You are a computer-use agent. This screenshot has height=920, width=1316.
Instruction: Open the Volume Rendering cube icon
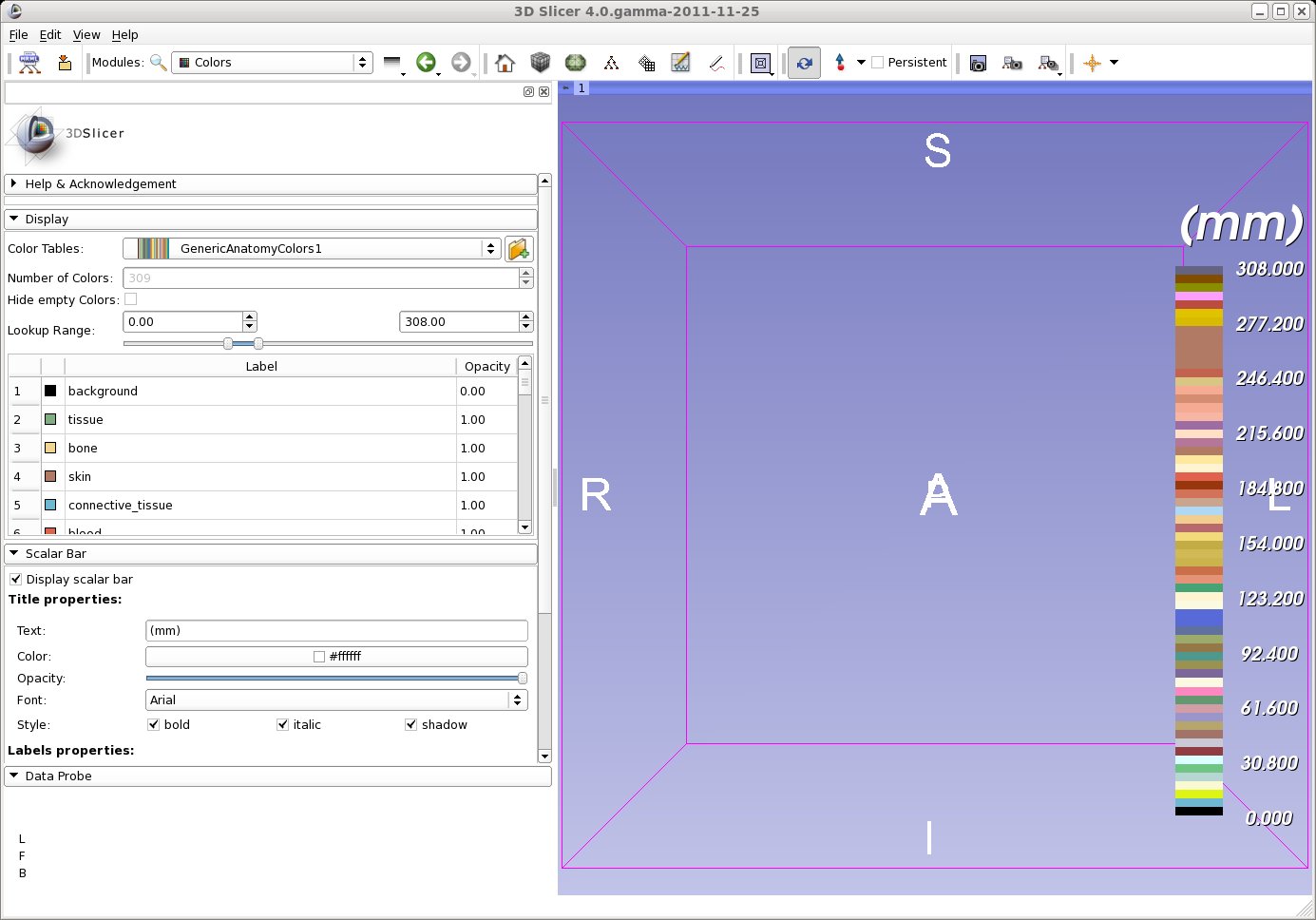point(540,63)
